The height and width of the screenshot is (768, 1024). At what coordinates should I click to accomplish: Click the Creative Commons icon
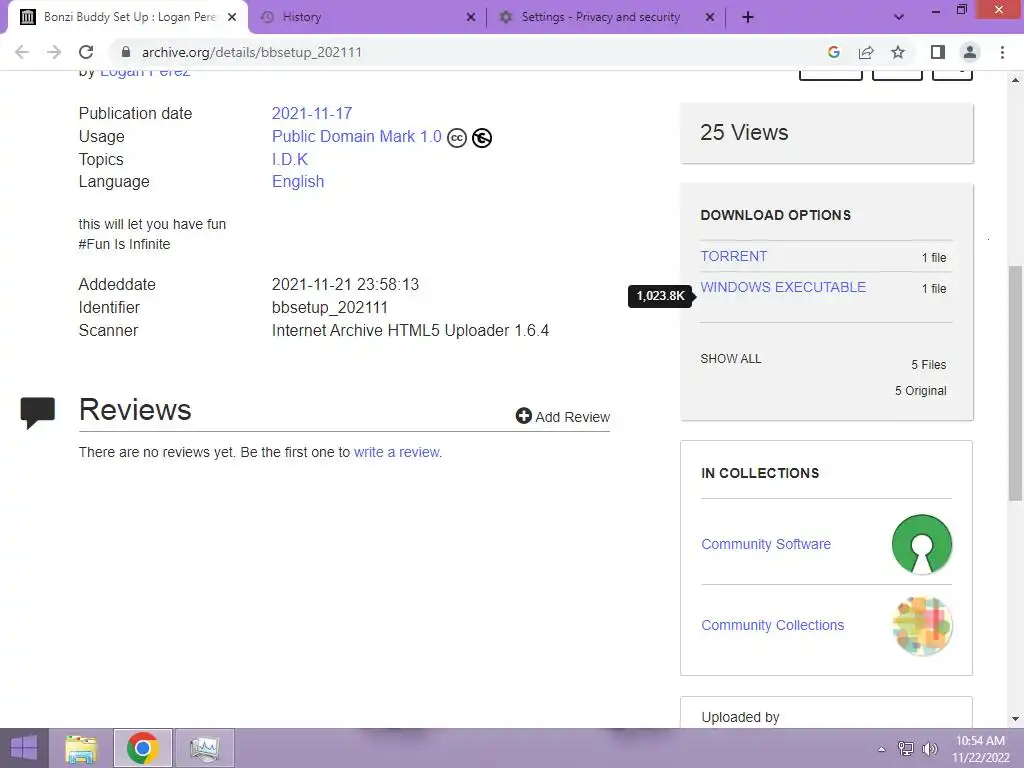456,138
